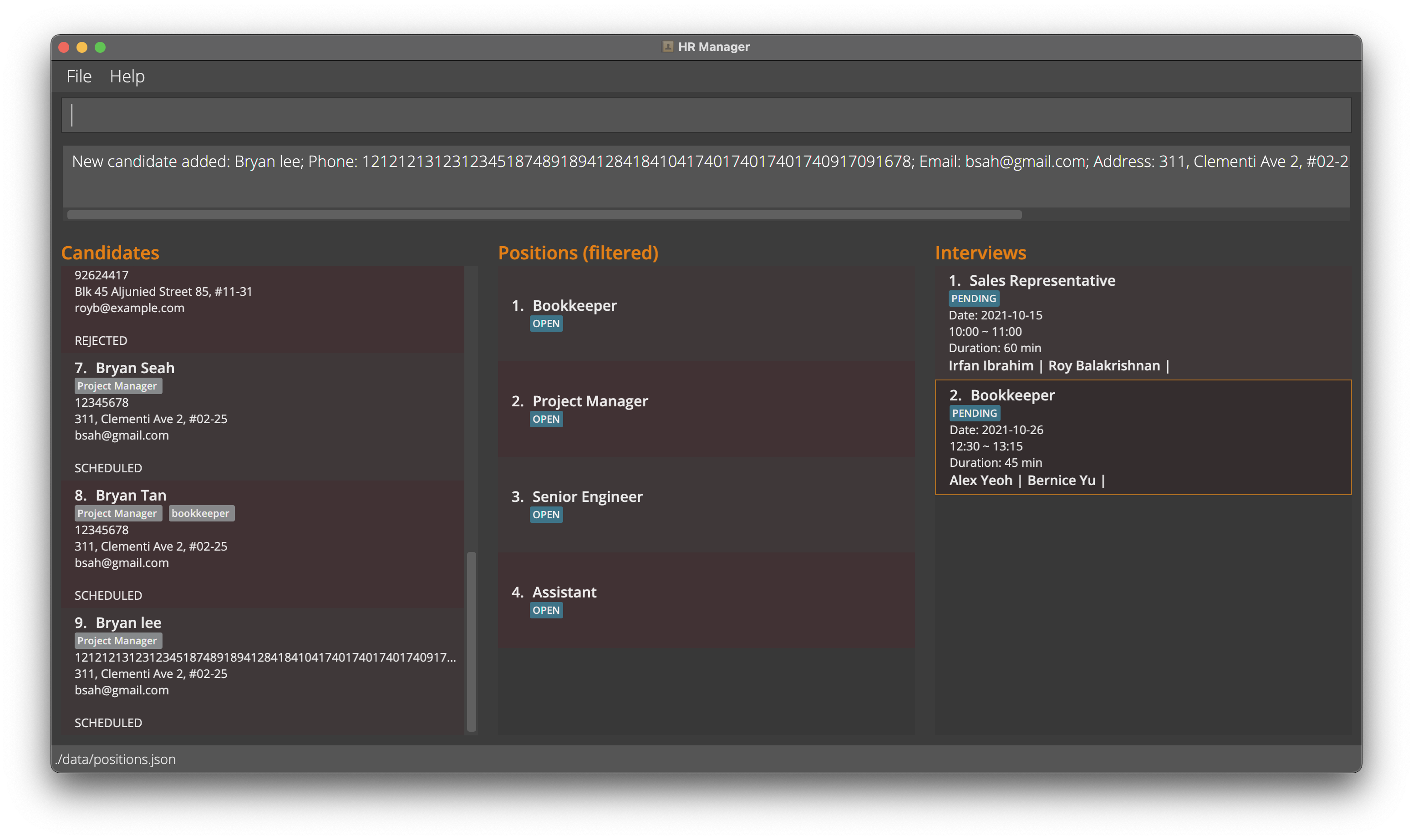The width and height of the screenshot is (1413, 840).
Task: Open the File menu
Action: (x=79, y=76)
